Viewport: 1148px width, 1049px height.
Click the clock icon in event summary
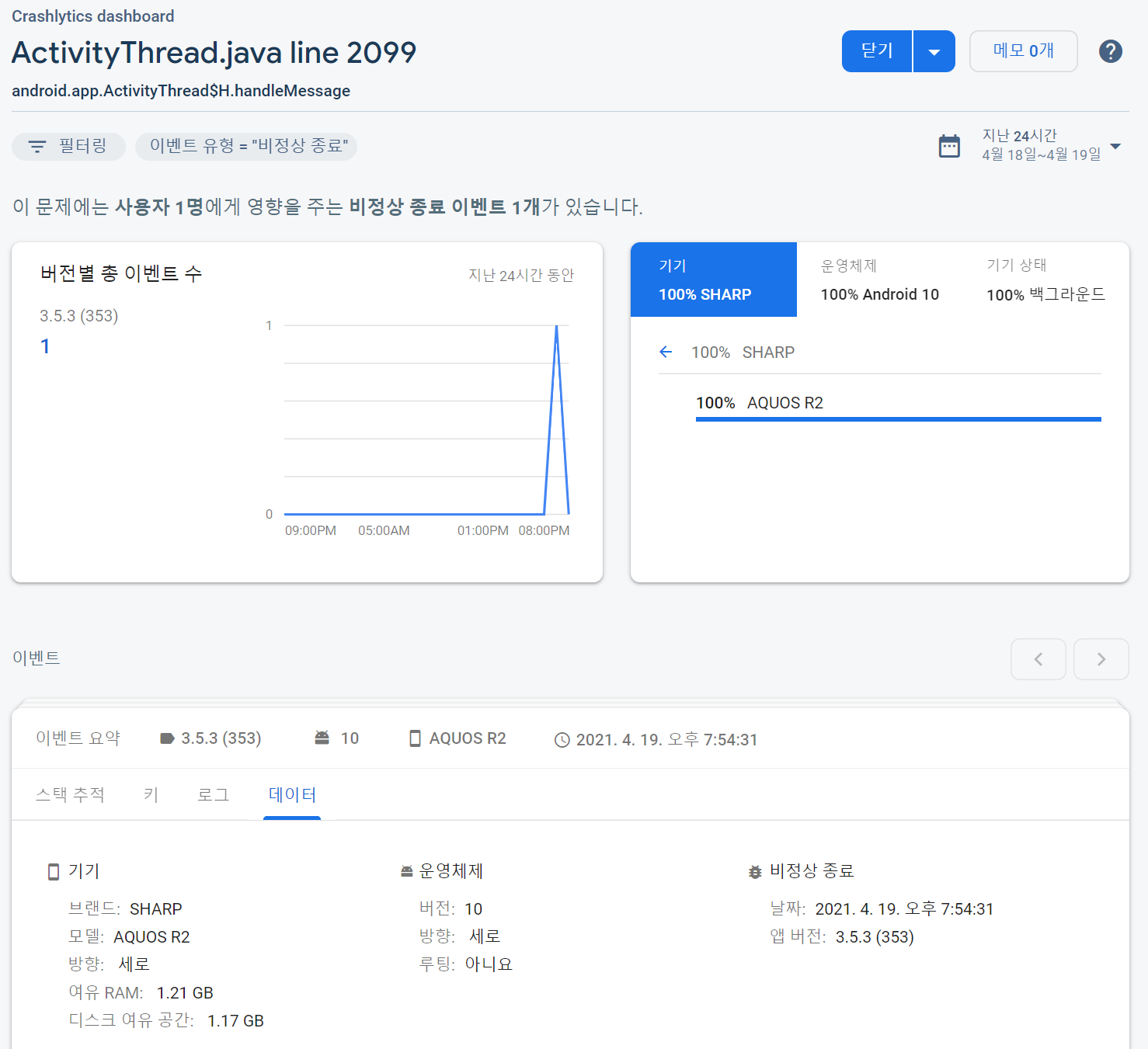point(562,740)
